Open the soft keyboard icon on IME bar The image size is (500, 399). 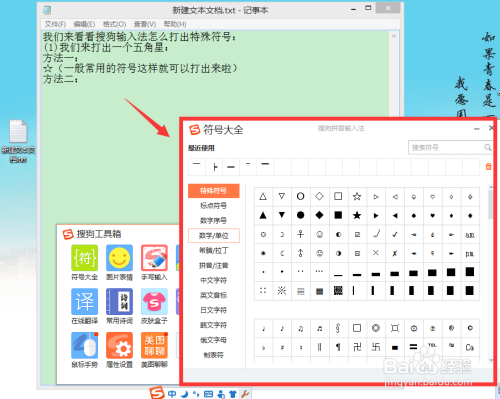pyautogui.click(x=208, y=394)
